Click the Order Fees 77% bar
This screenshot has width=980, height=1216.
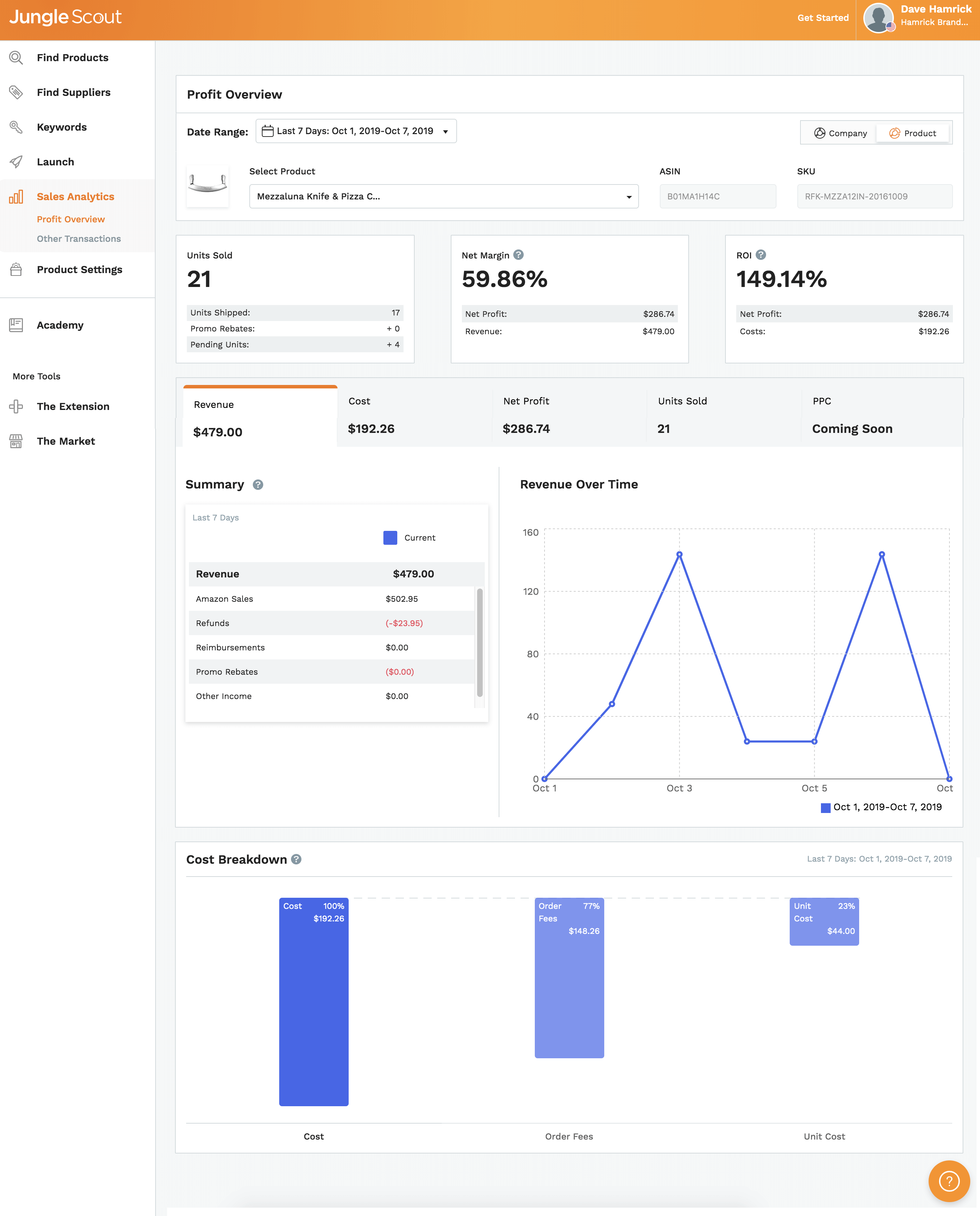pyautogui.click(x=569, y=978)
